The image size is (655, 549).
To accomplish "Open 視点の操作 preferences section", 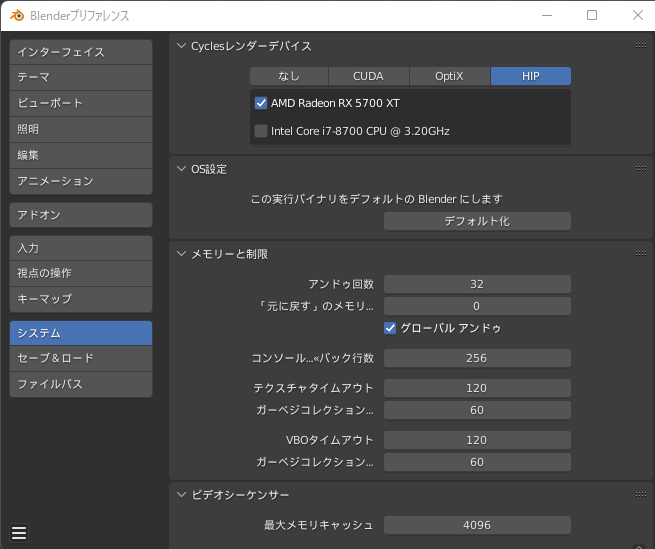I will 81,274.
